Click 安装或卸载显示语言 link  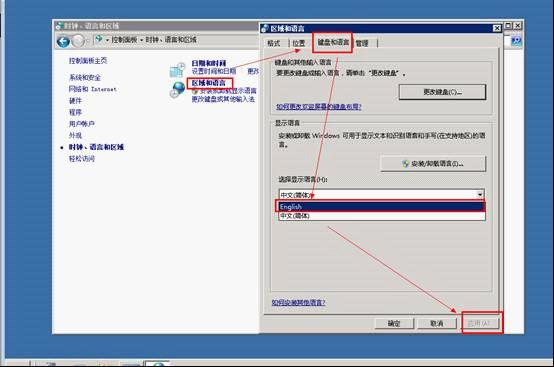[x=228, y=91]
